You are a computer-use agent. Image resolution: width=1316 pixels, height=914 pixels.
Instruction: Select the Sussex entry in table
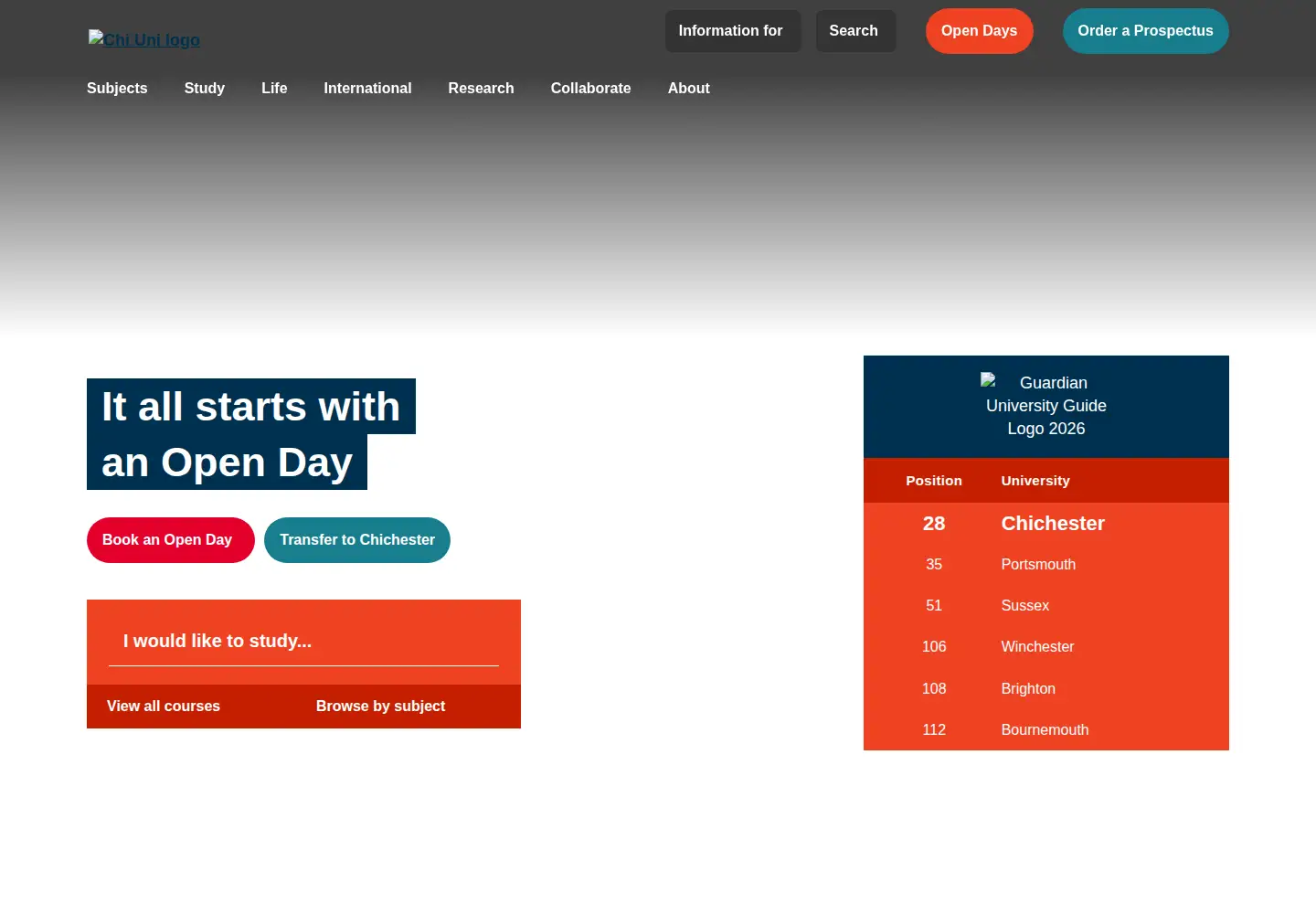(x=1046, y=606)
